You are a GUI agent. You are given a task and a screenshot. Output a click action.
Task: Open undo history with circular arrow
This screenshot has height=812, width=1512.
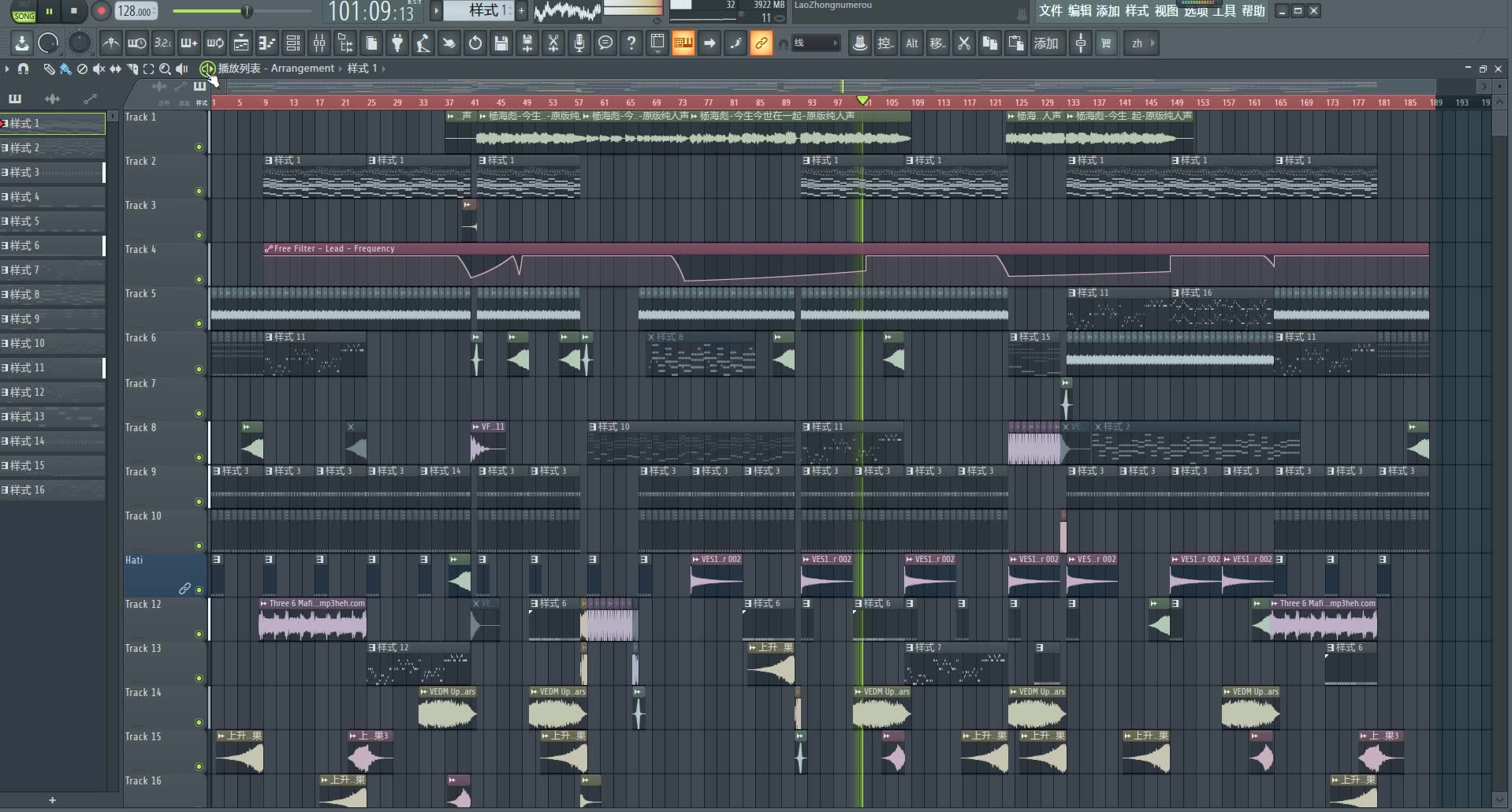[475, 43]
